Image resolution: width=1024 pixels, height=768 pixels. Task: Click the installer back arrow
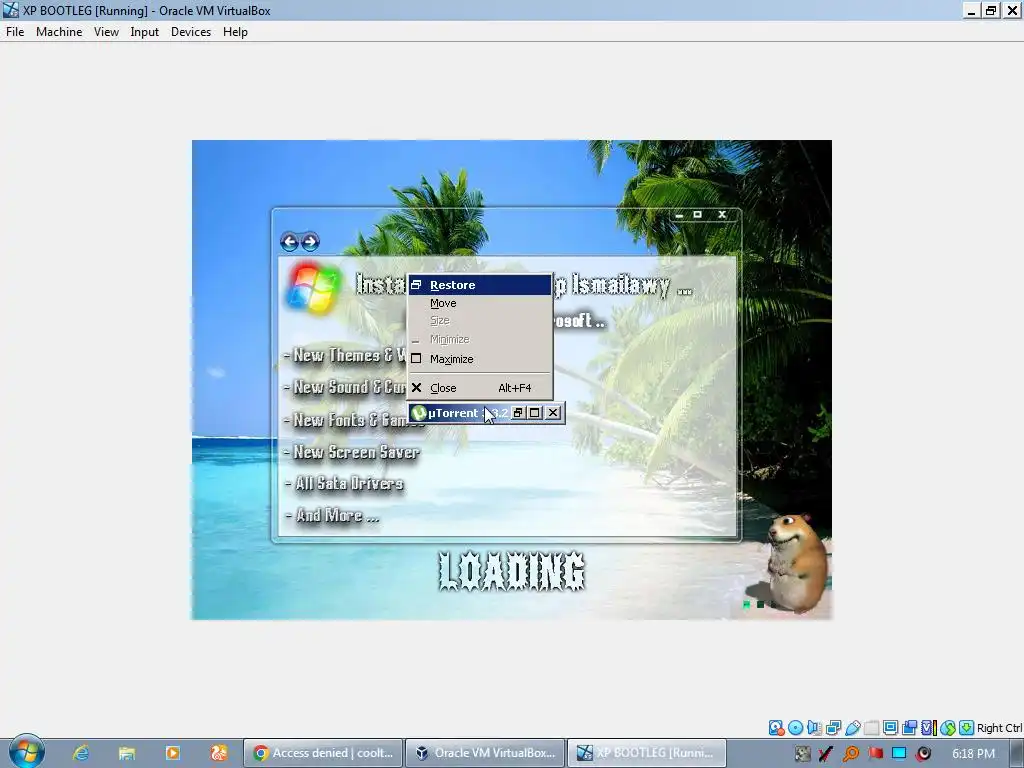pyautogui.click(x=289, y=242)
